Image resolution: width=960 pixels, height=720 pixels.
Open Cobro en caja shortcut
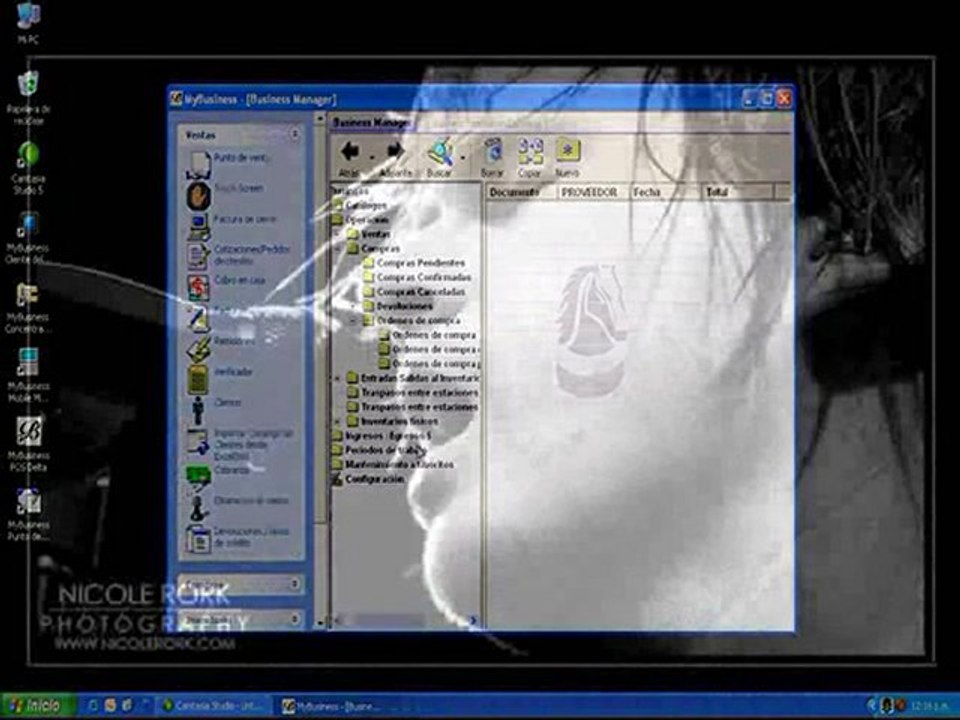227,285
